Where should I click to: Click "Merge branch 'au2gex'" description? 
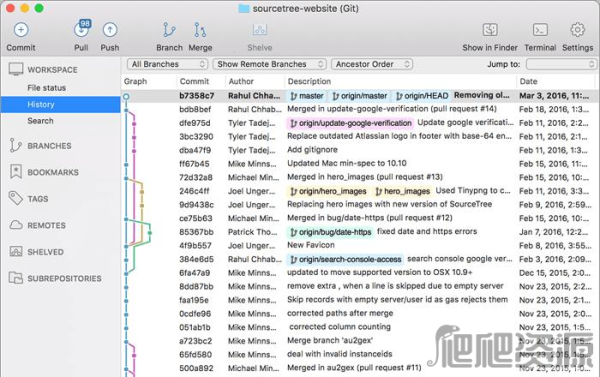point(330,341)
